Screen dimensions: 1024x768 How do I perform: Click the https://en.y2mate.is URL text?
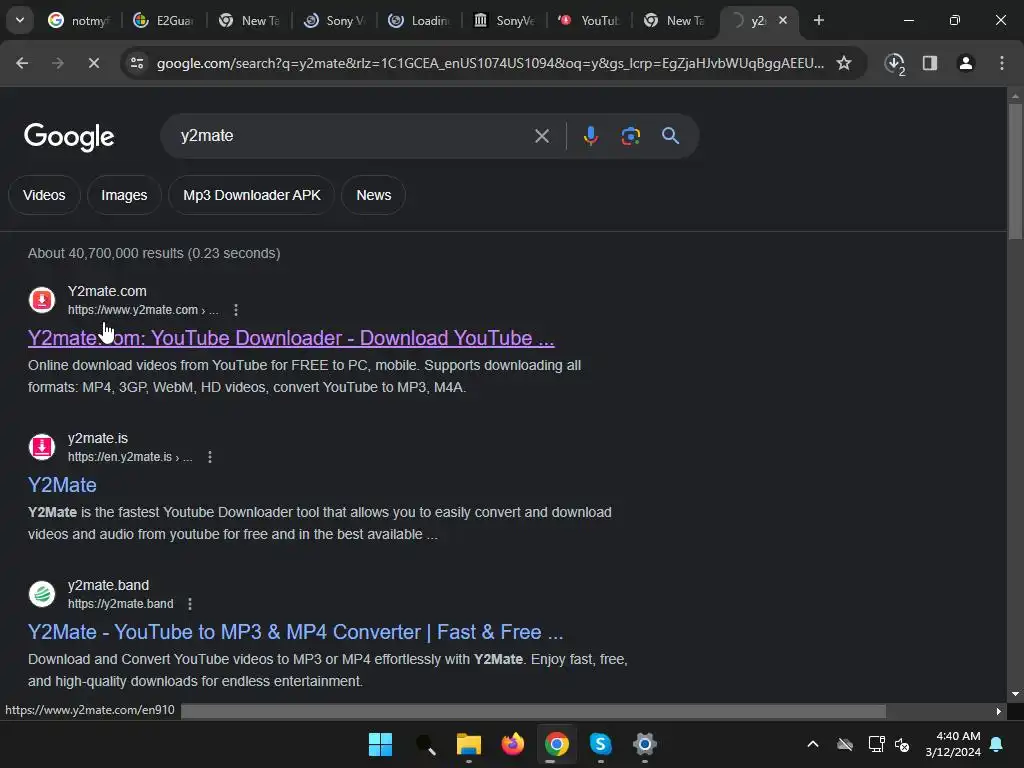[120, 457]
